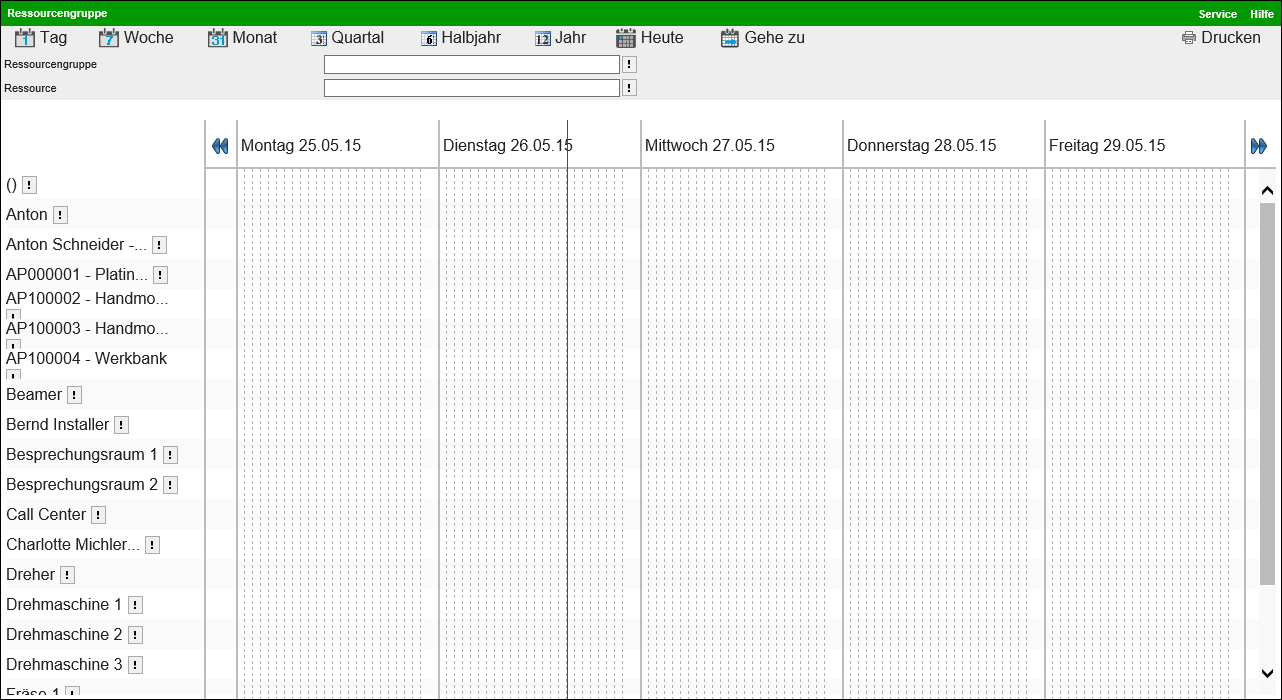Image resolution: width=1282 pixels, height=700 pixels.
Task: Click the scrollbar down arrow
Action: tap(1267, 673)
